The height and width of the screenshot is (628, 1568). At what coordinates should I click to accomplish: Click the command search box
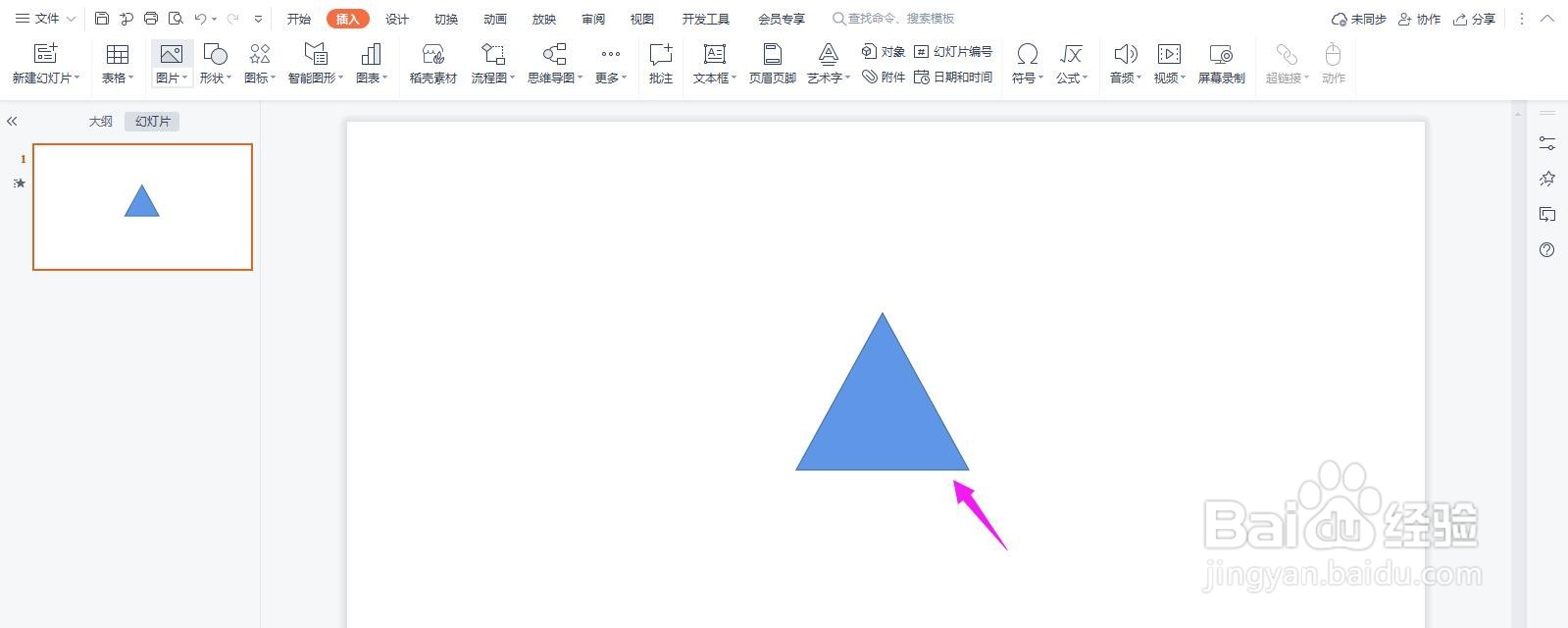(894, 19)
